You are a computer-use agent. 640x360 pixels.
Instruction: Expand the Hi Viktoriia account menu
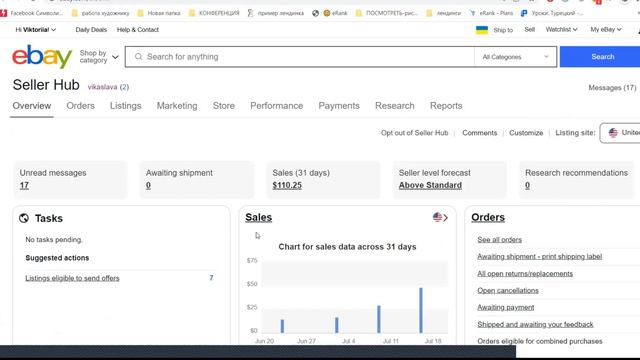(36, 30)
